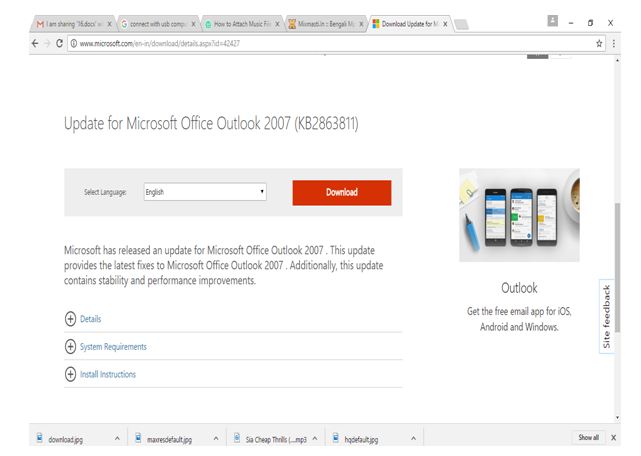Switch to the 'connect with usb' tab

point(156,24)
